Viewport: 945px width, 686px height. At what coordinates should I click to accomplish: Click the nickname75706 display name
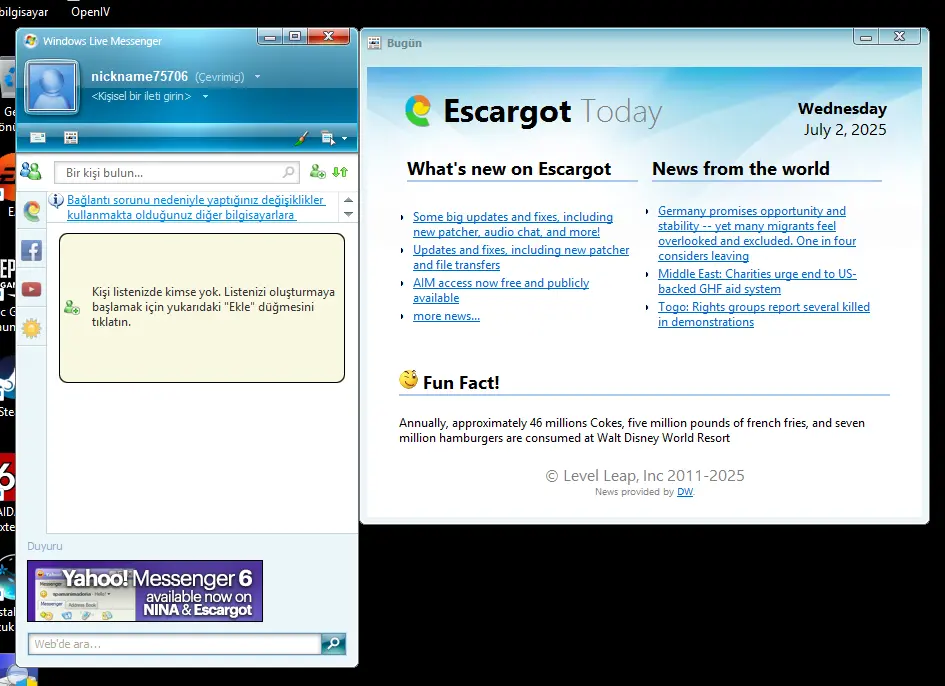(139, 77)
